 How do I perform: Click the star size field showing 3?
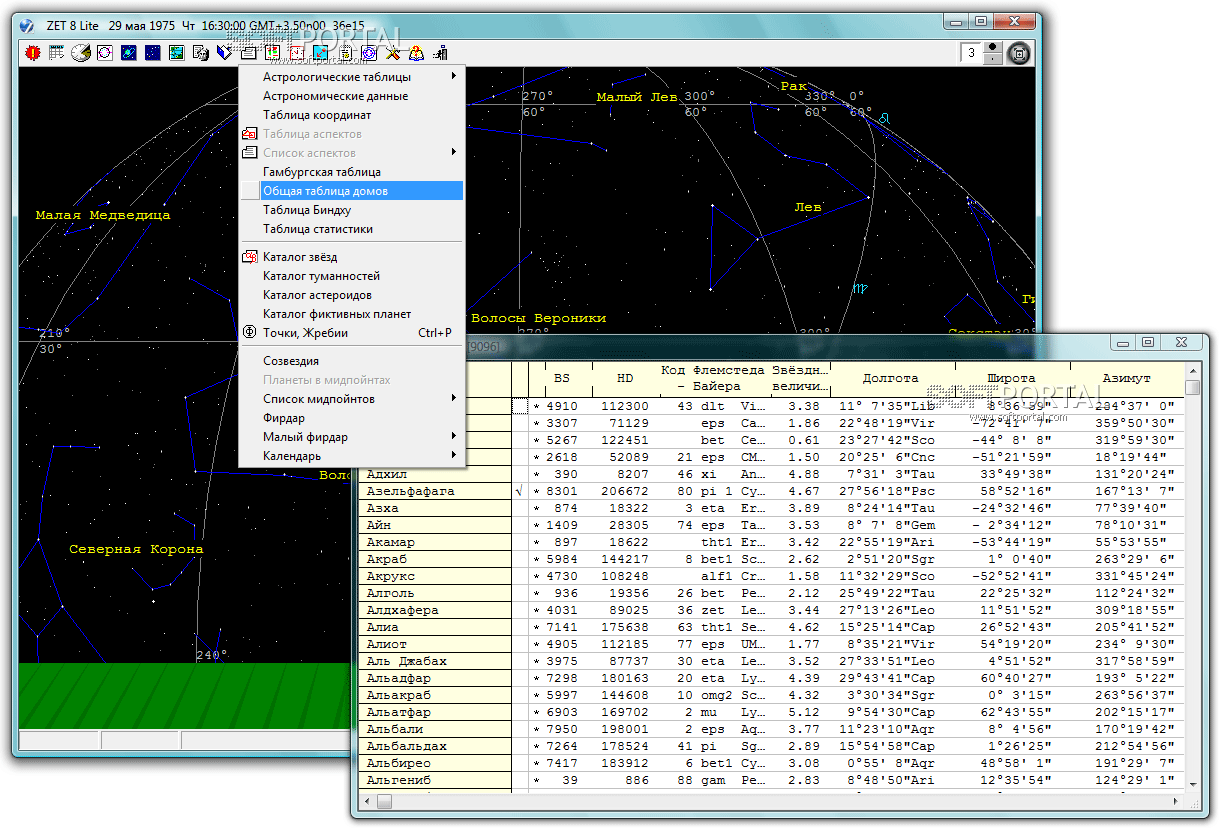[972, 53]
